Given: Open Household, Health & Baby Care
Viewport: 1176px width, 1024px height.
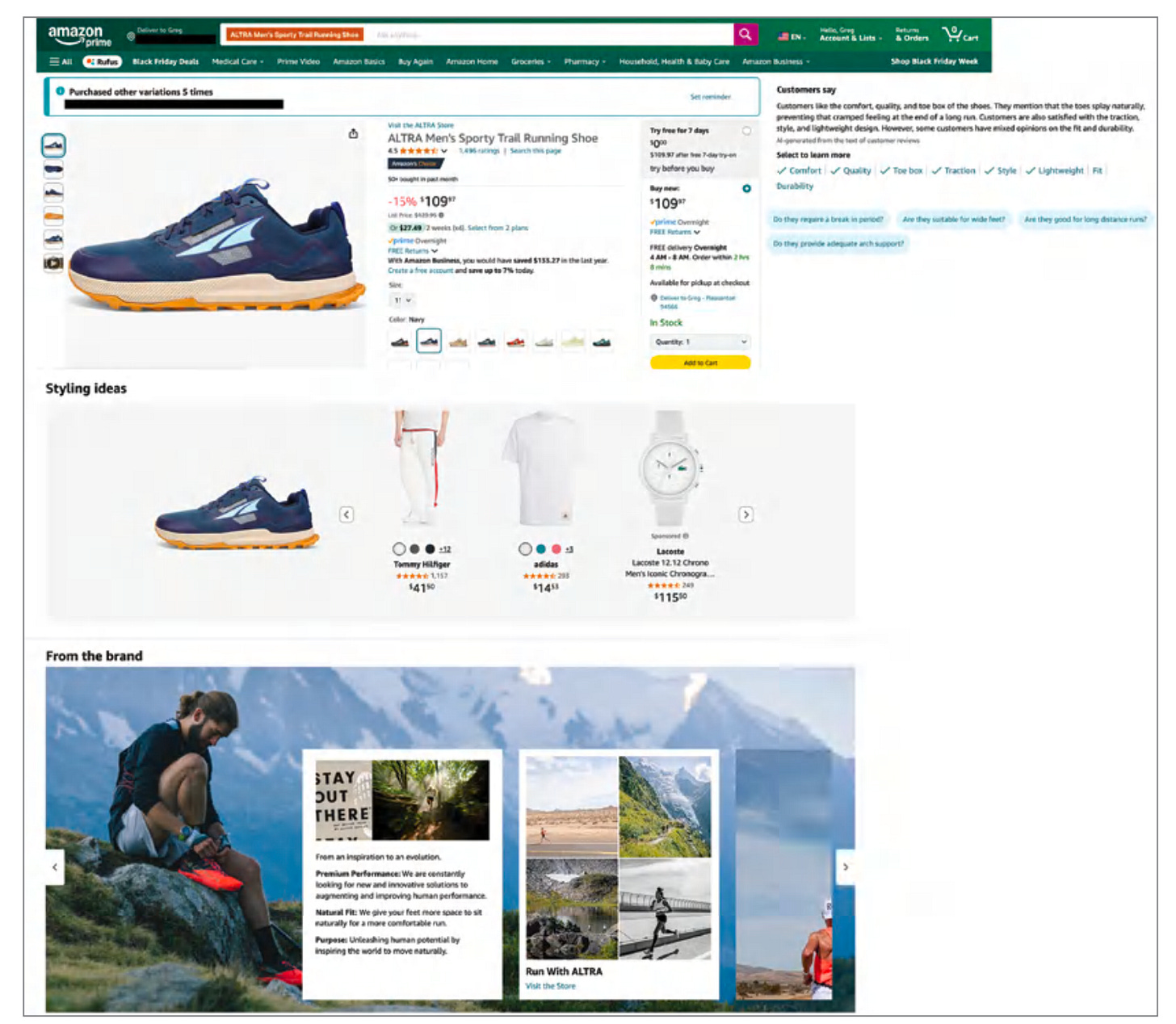Looking at the screenshot, I should [674, 61].
